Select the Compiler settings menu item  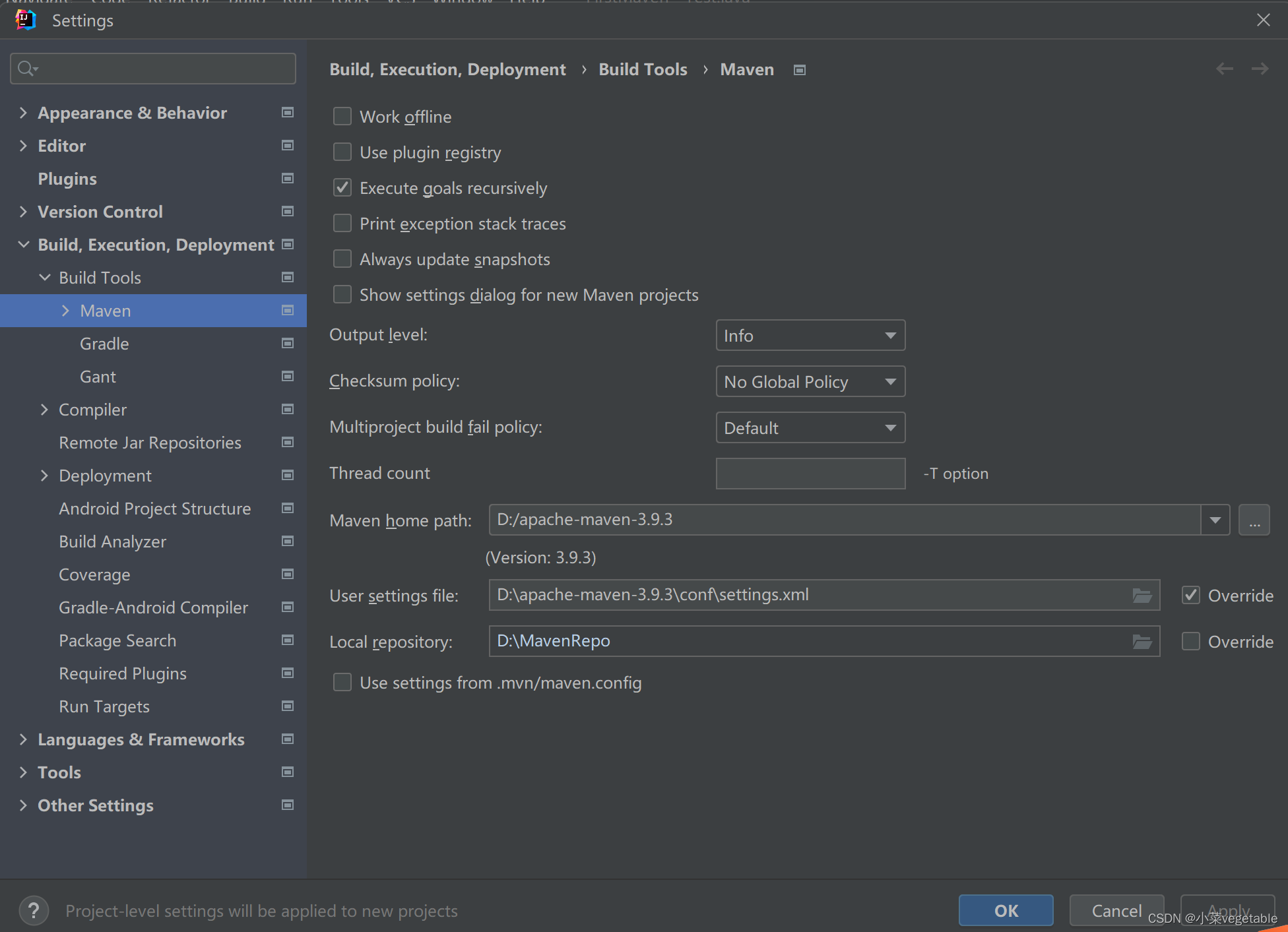(94, 409)
